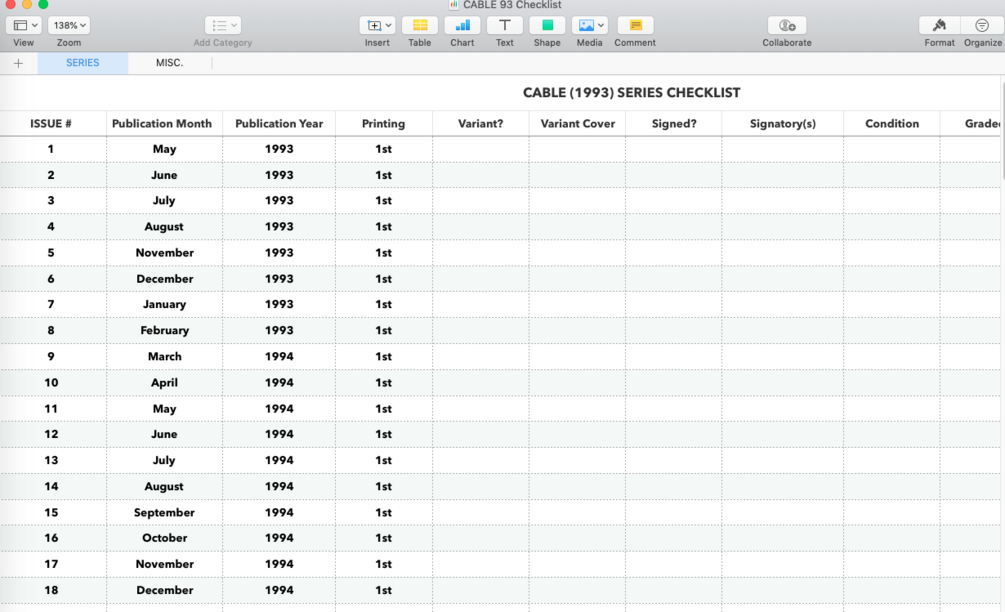This screenshot has height=612, width=1005.
Task: Add a Comment
Action: click(635, 26)
